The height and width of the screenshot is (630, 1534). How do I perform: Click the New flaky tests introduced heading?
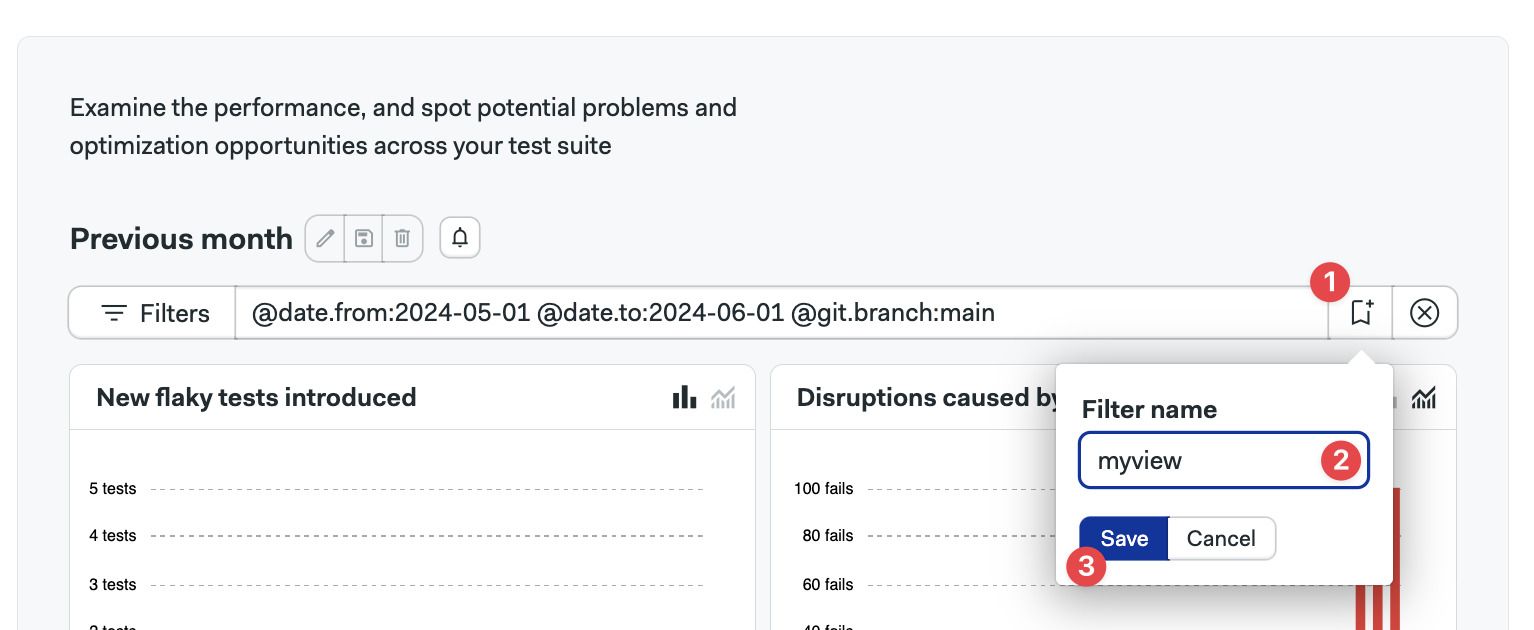point(256,398)
